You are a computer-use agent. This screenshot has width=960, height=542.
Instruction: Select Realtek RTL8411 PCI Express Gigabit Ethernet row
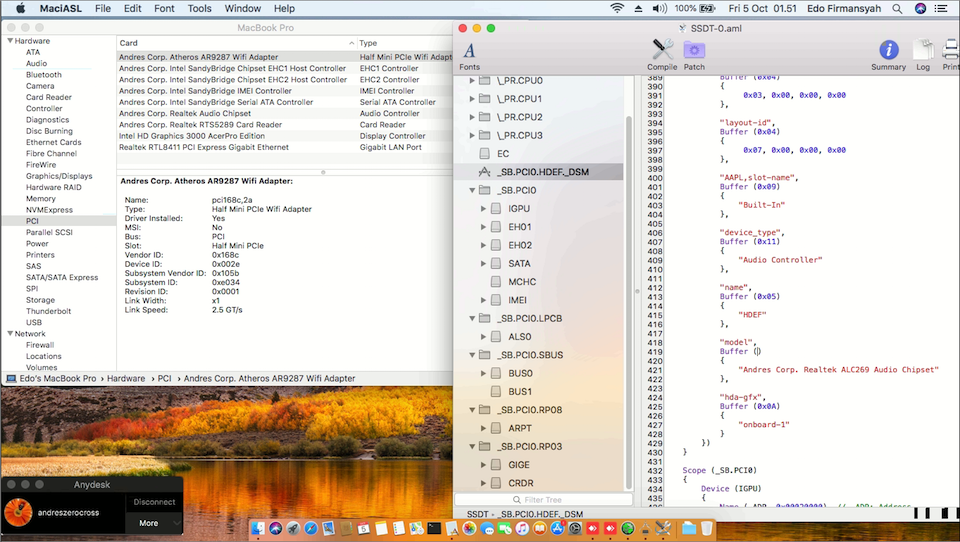[x=204, y=147]
